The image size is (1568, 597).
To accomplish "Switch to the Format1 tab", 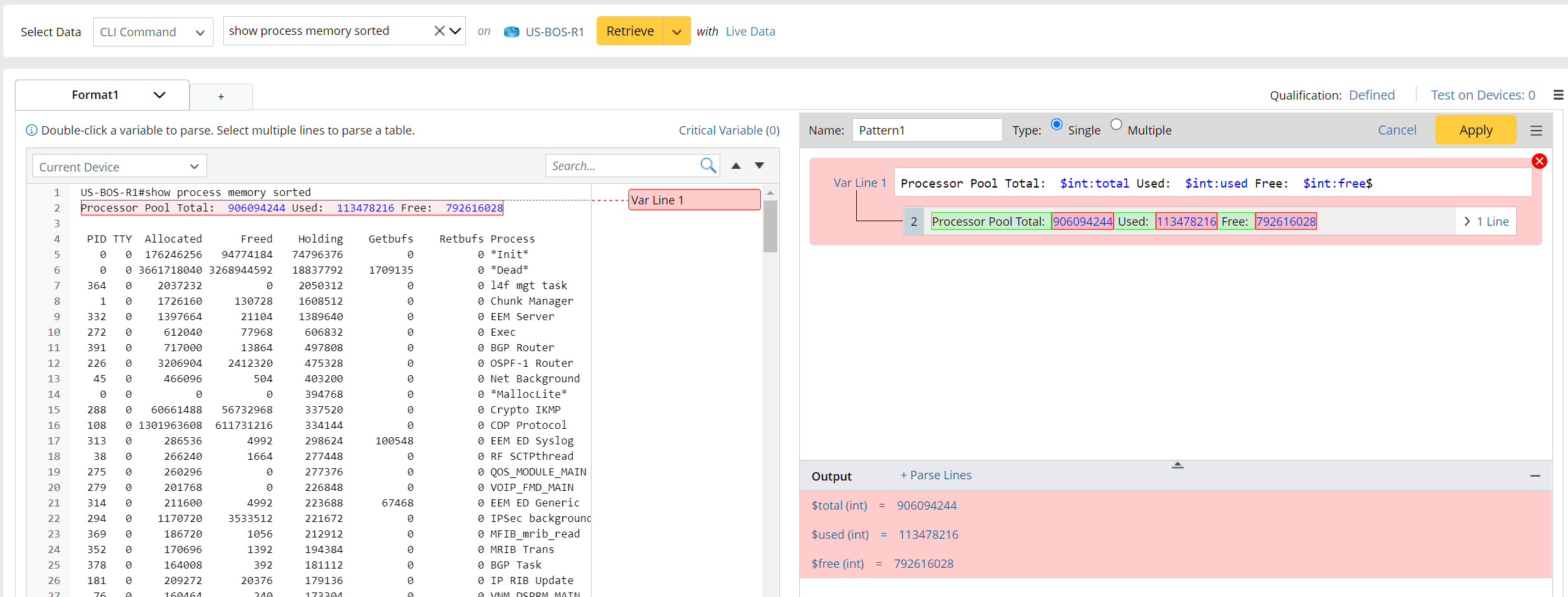I will (x=95, y=95).
